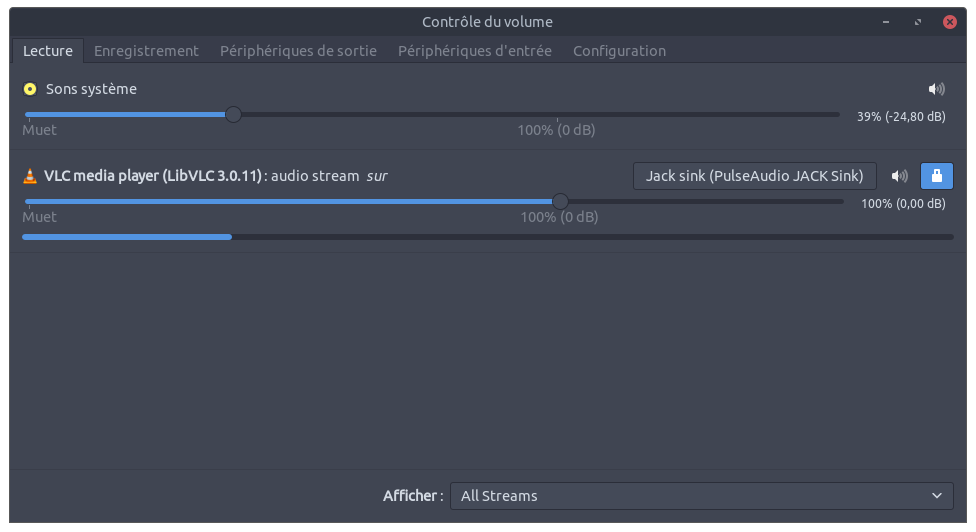The height and width of the screenshot is (532, 976).
Task: Click the VLC cone icon
Action: pos(30,176)
